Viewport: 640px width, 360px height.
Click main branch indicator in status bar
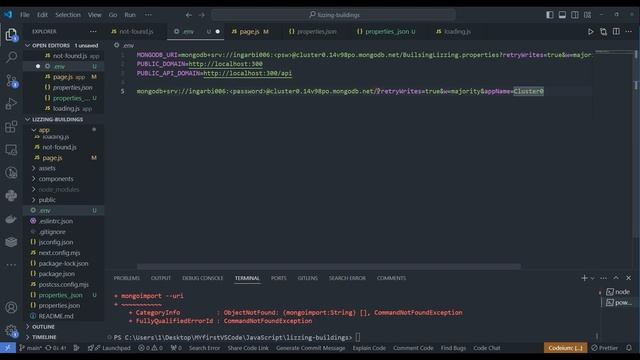click(x=31, y=348)
